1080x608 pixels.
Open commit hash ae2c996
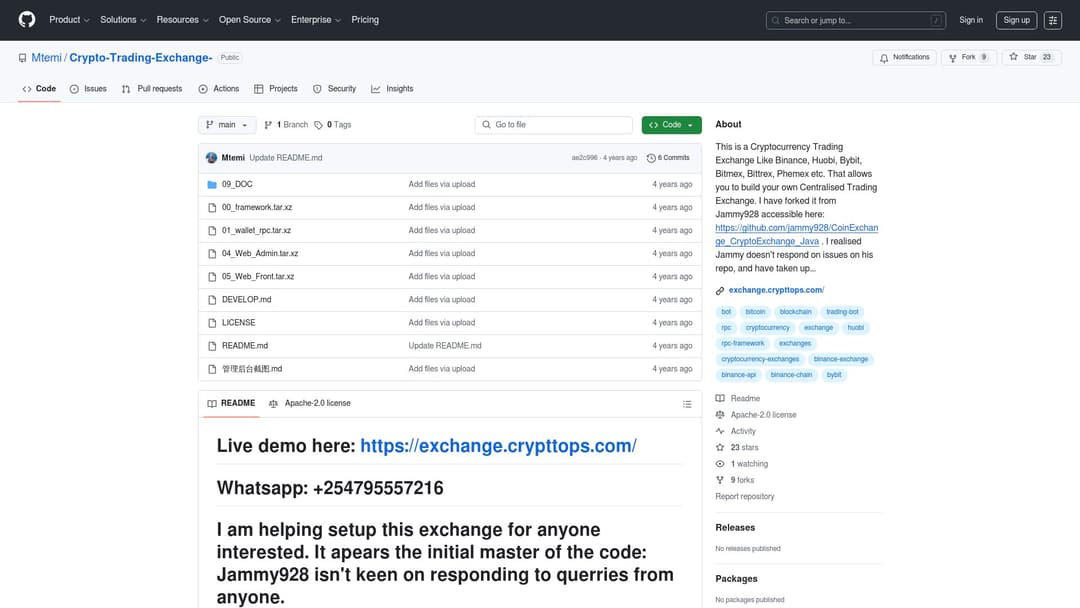coord(584,158)
